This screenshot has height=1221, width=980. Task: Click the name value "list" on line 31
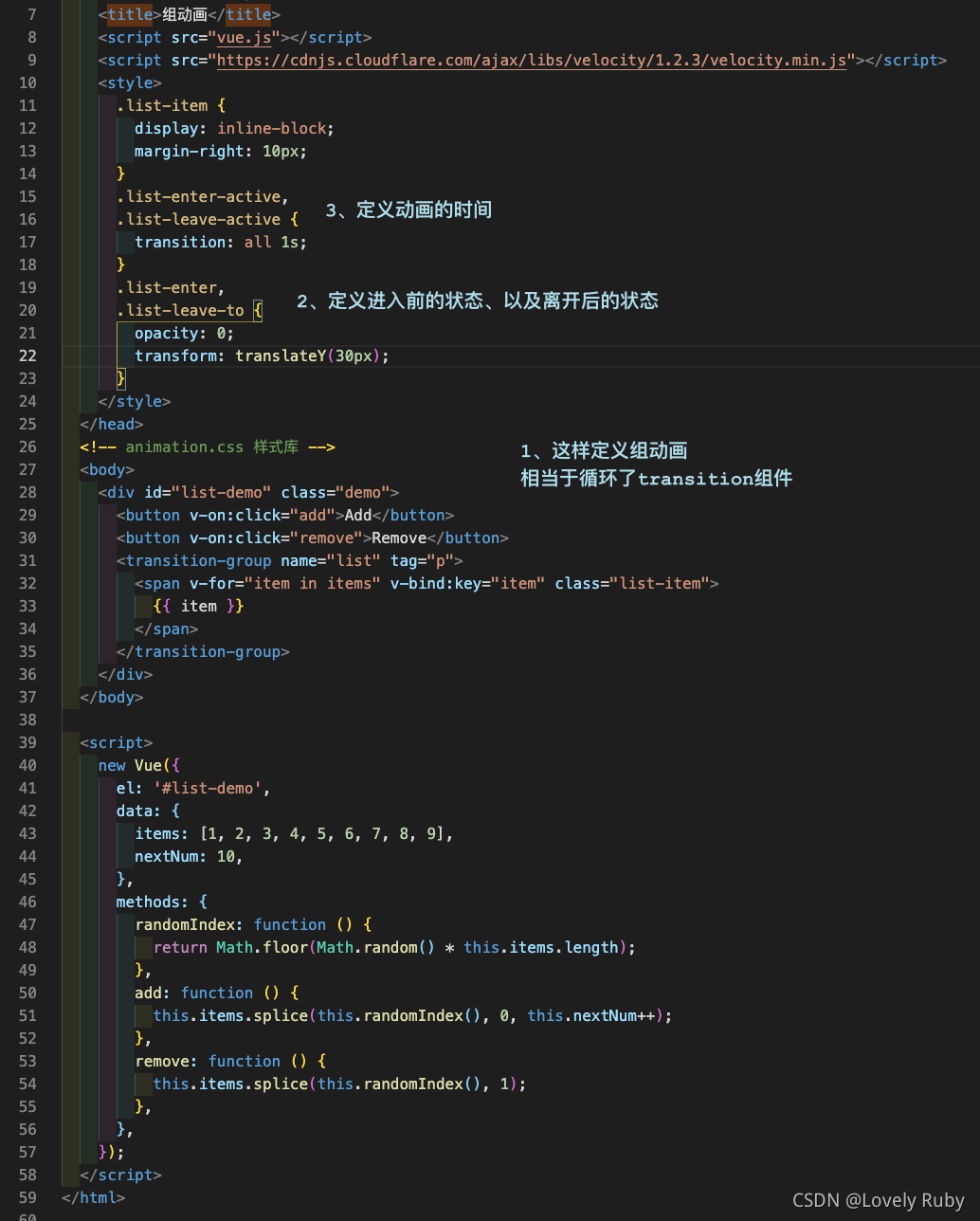[354, 560]
